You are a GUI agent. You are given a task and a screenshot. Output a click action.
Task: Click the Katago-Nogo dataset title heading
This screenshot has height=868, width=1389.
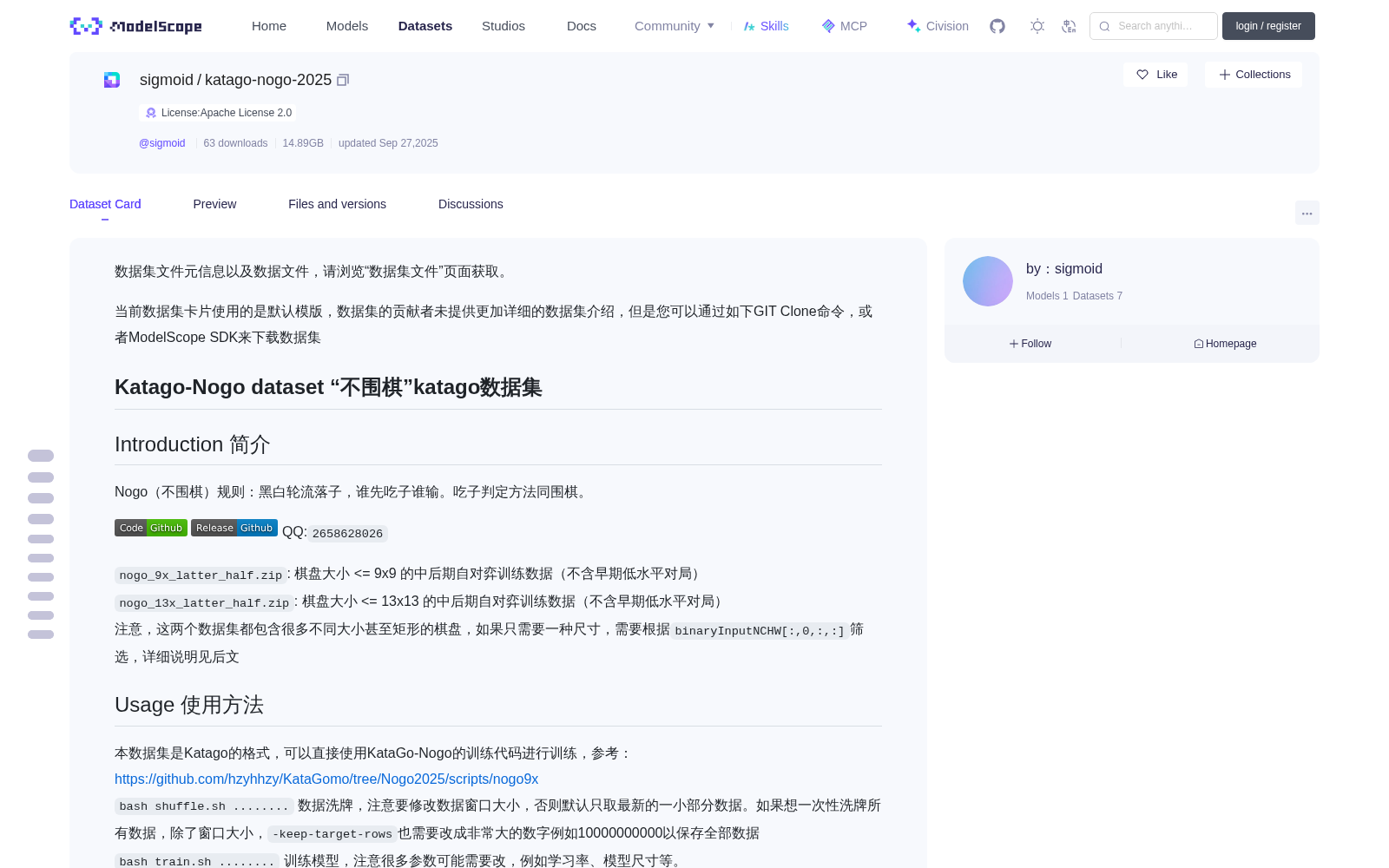(x=328, y=387)
